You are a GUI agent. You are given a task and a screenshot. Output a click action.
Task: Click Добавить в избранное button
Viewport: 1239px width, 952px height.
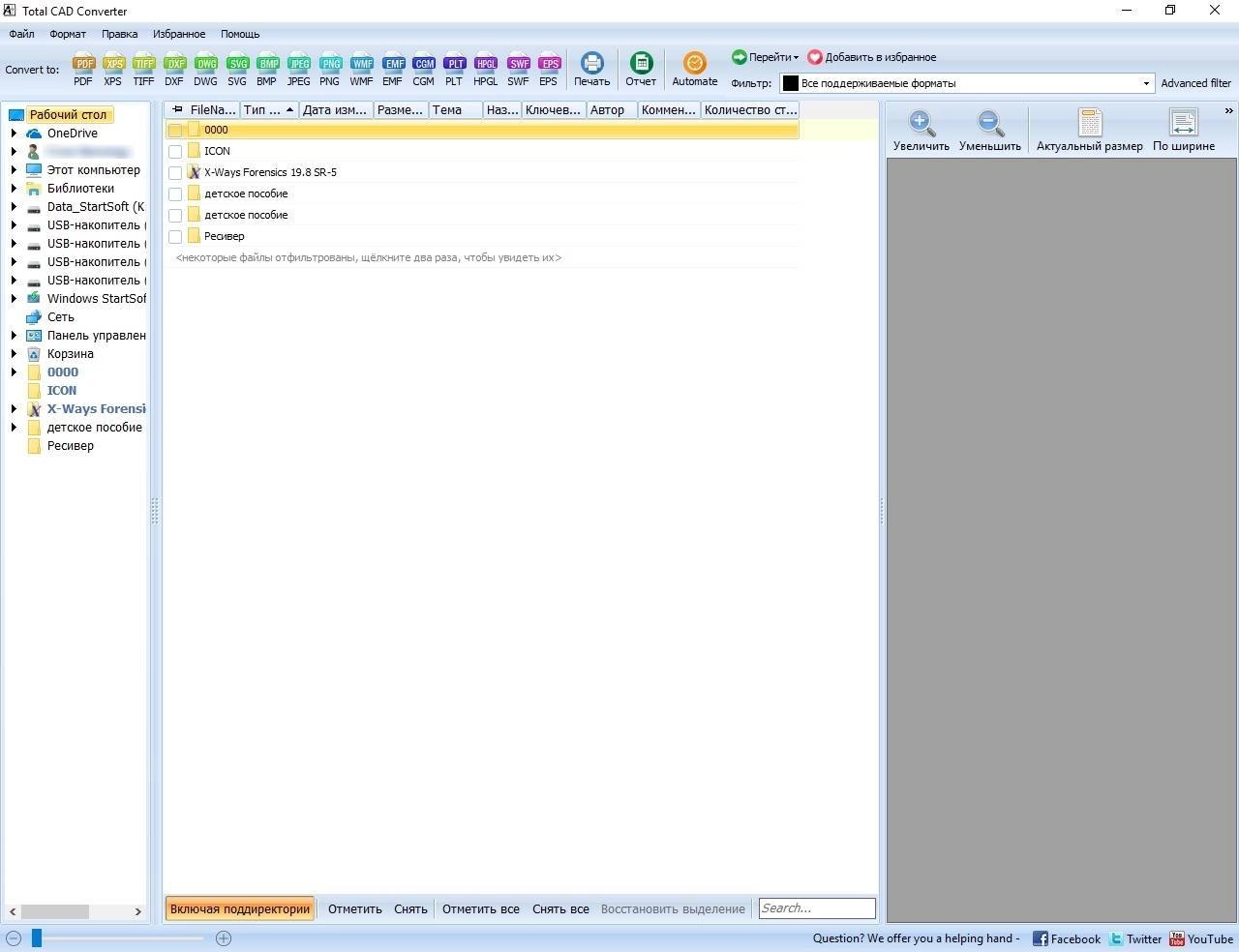click(x=872, y=57)
